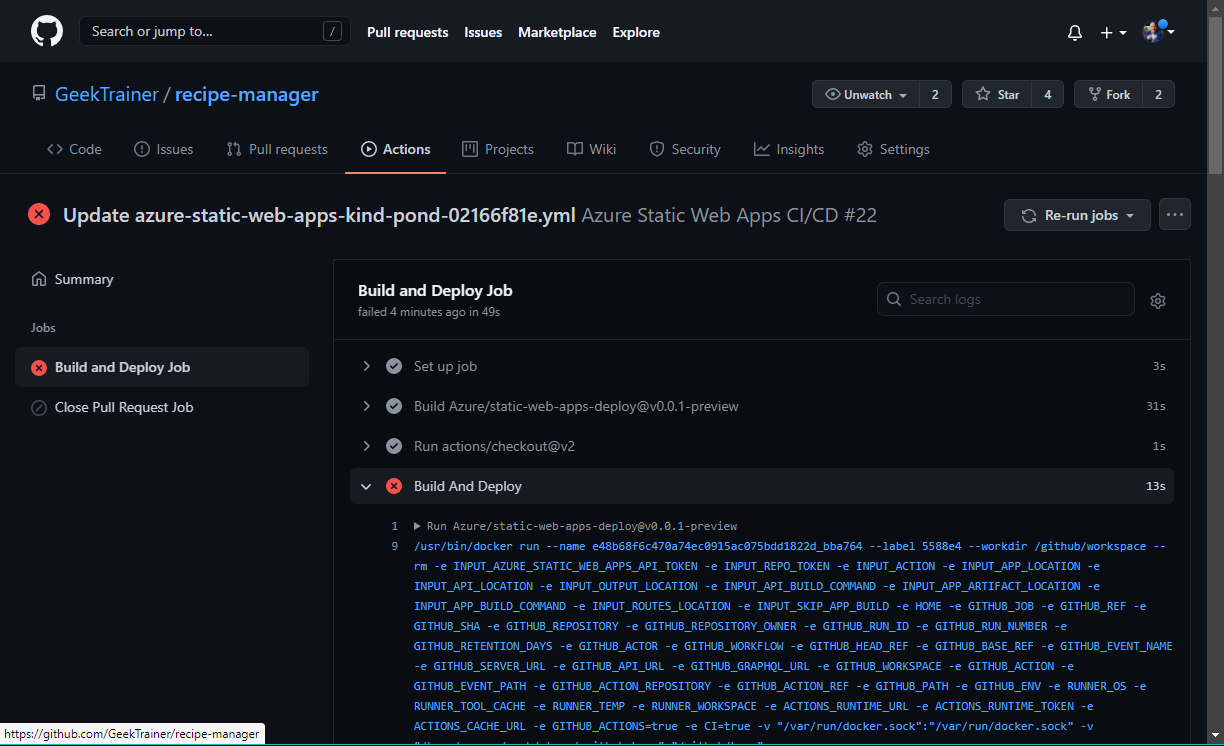The width and height of the screenshot is (1224, 746).
Task: Open your profile avatar menu
Action: pos(1152,32)
